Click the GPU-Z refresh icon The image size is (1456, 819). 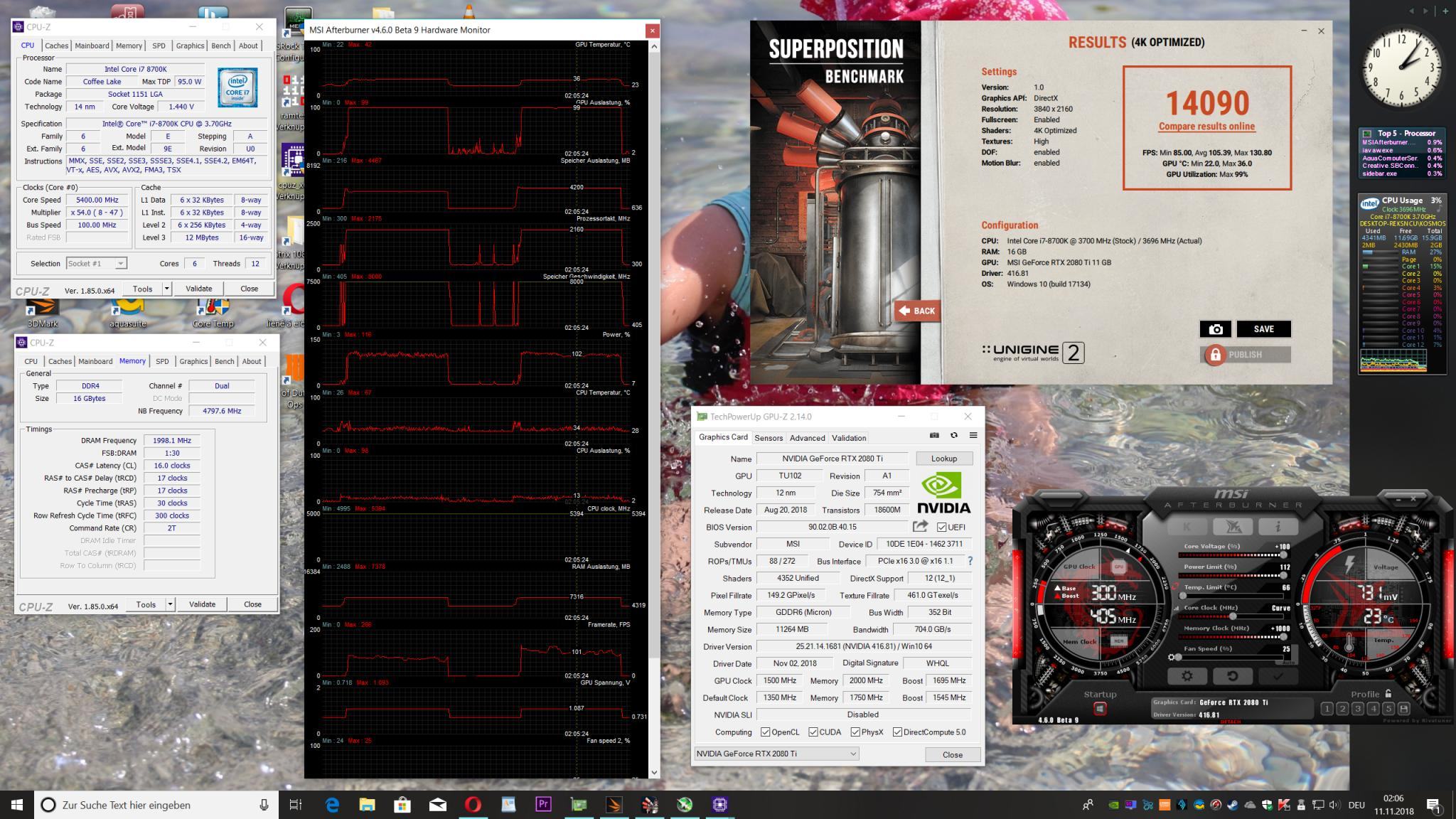[x=954, y=435]
